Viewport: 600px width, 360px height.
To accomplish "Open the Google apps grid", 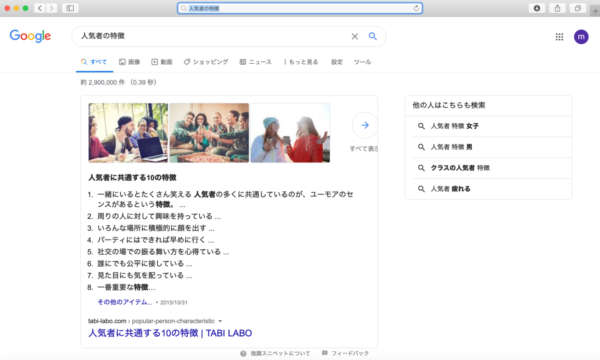I will tap(559, 37).
